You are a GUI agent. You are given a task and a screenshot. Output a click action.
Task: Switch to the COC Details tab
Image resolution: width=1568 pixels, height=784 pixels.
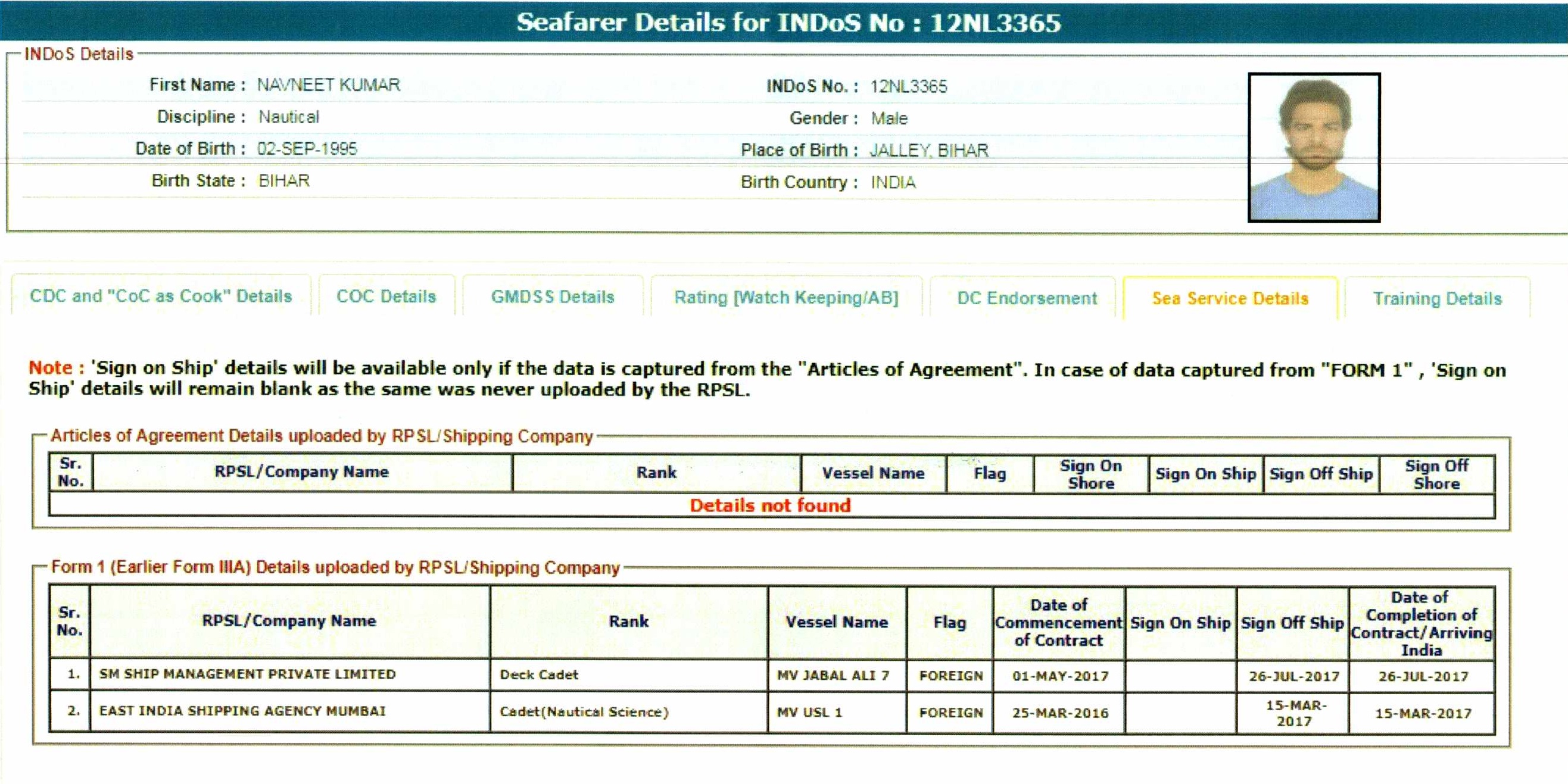click(386, 296)
